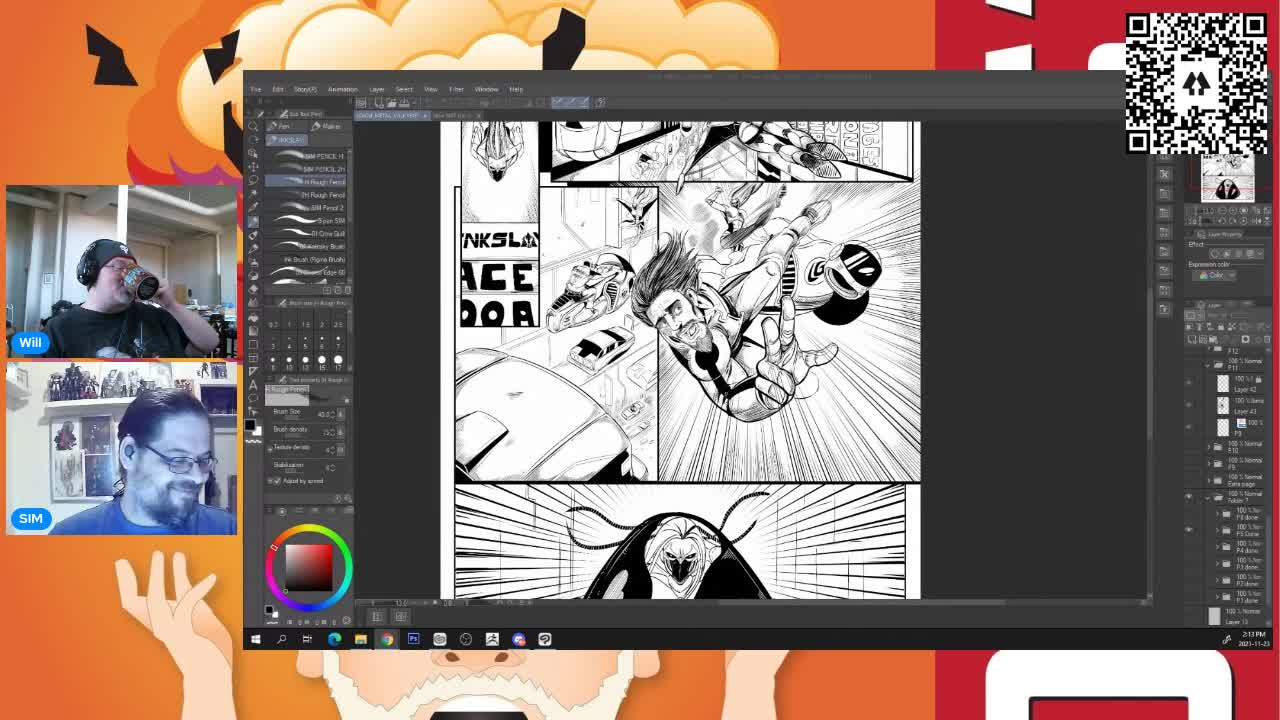Expand the F10 layer folder
Viewport: 1280px width, 720px height.
pyautogui.click(x=1209, y=447)
